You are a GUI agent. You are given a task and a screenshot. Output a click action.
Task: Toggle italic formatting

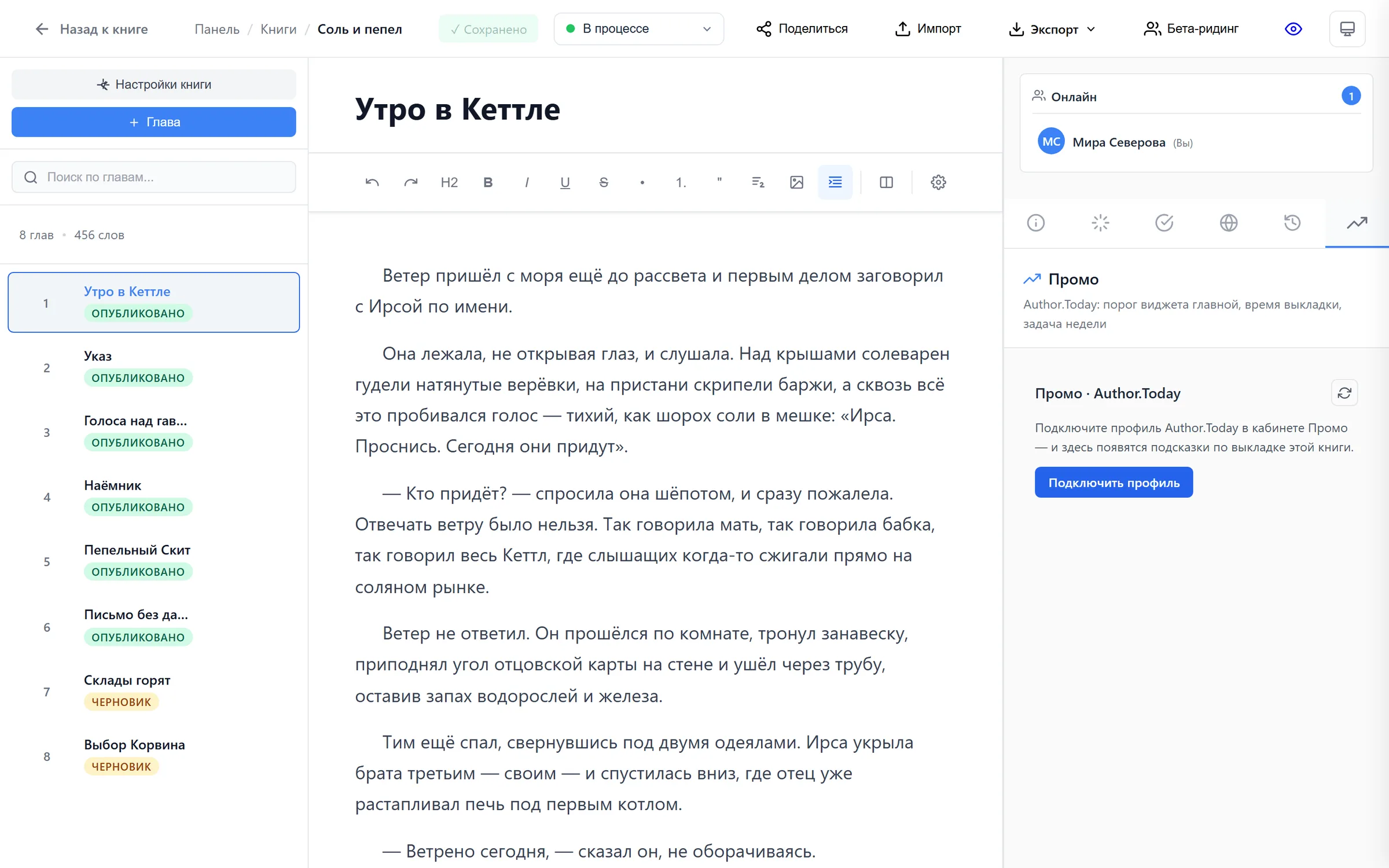click(x=526, y=182)
